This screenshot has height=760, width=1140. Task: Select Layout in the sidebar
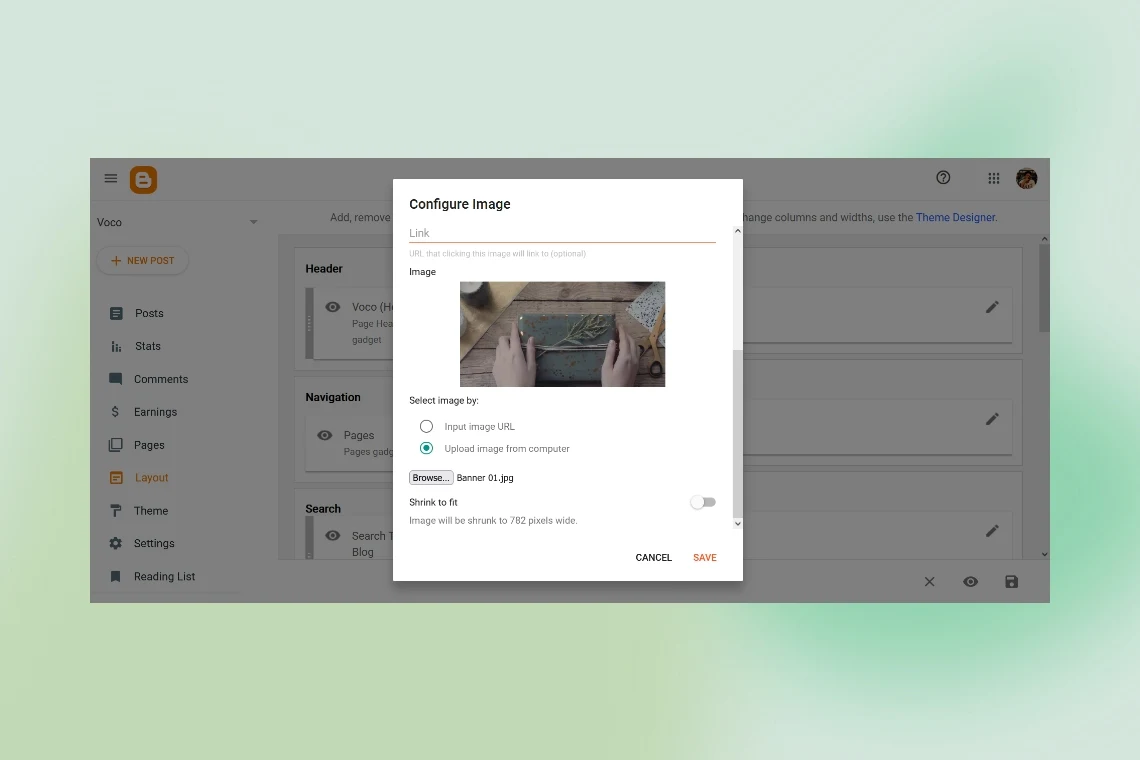pos(151,478)
